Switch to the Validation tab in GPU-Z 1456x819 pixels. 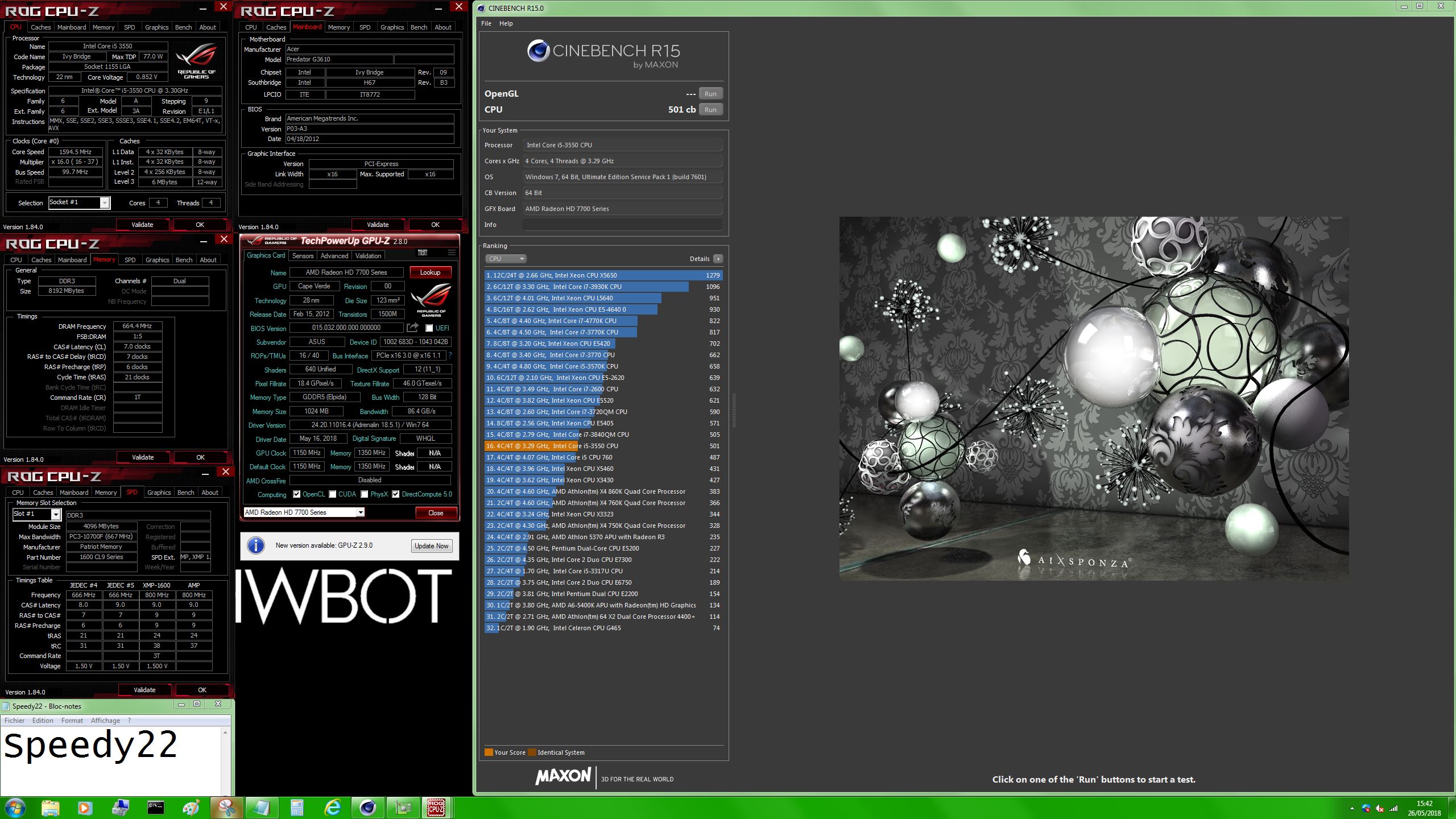click(368, 256)
